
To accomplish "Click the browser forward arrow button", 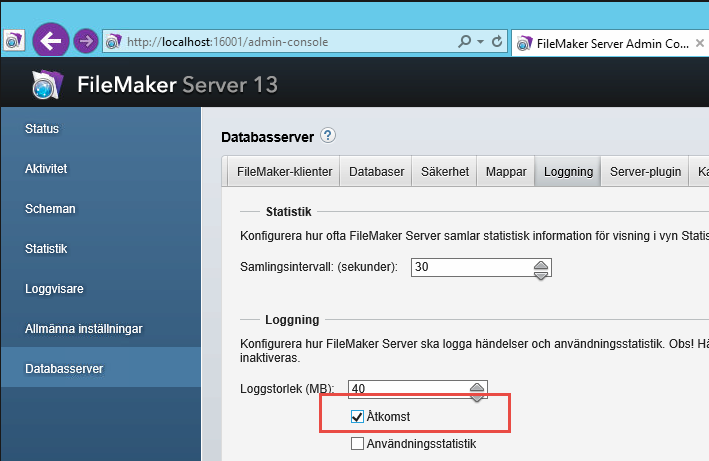I will (85, 42).
